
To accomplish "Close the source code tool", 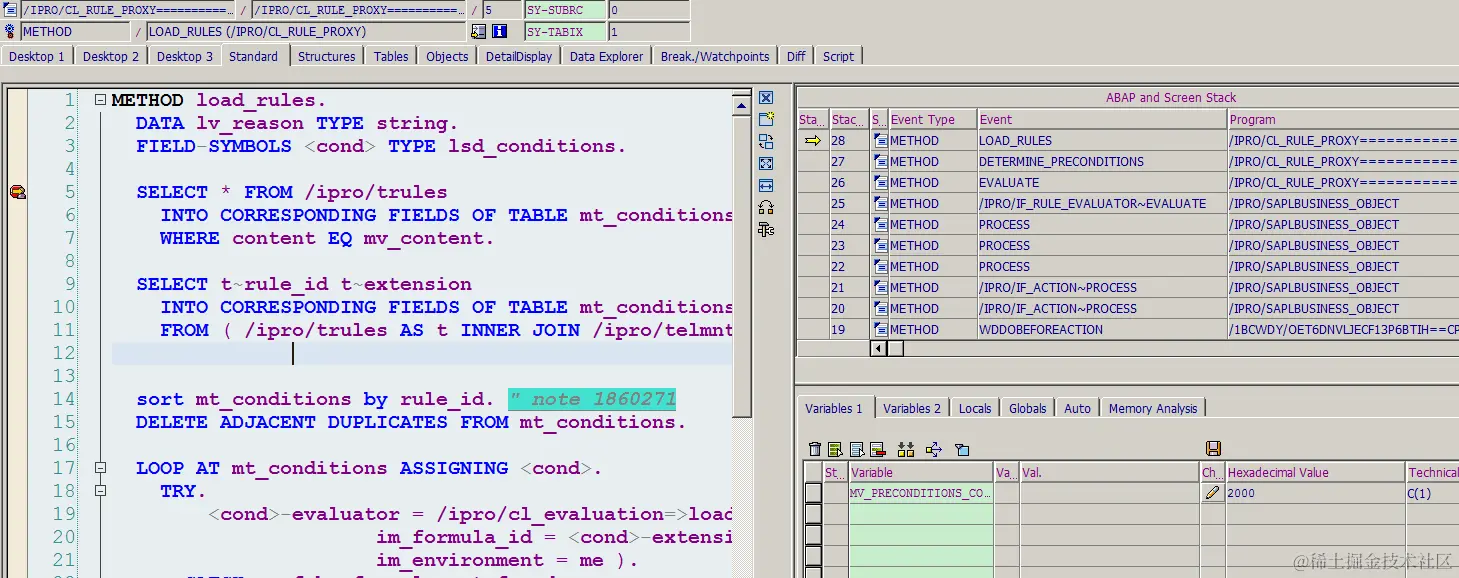I will (x=766, y=98).
